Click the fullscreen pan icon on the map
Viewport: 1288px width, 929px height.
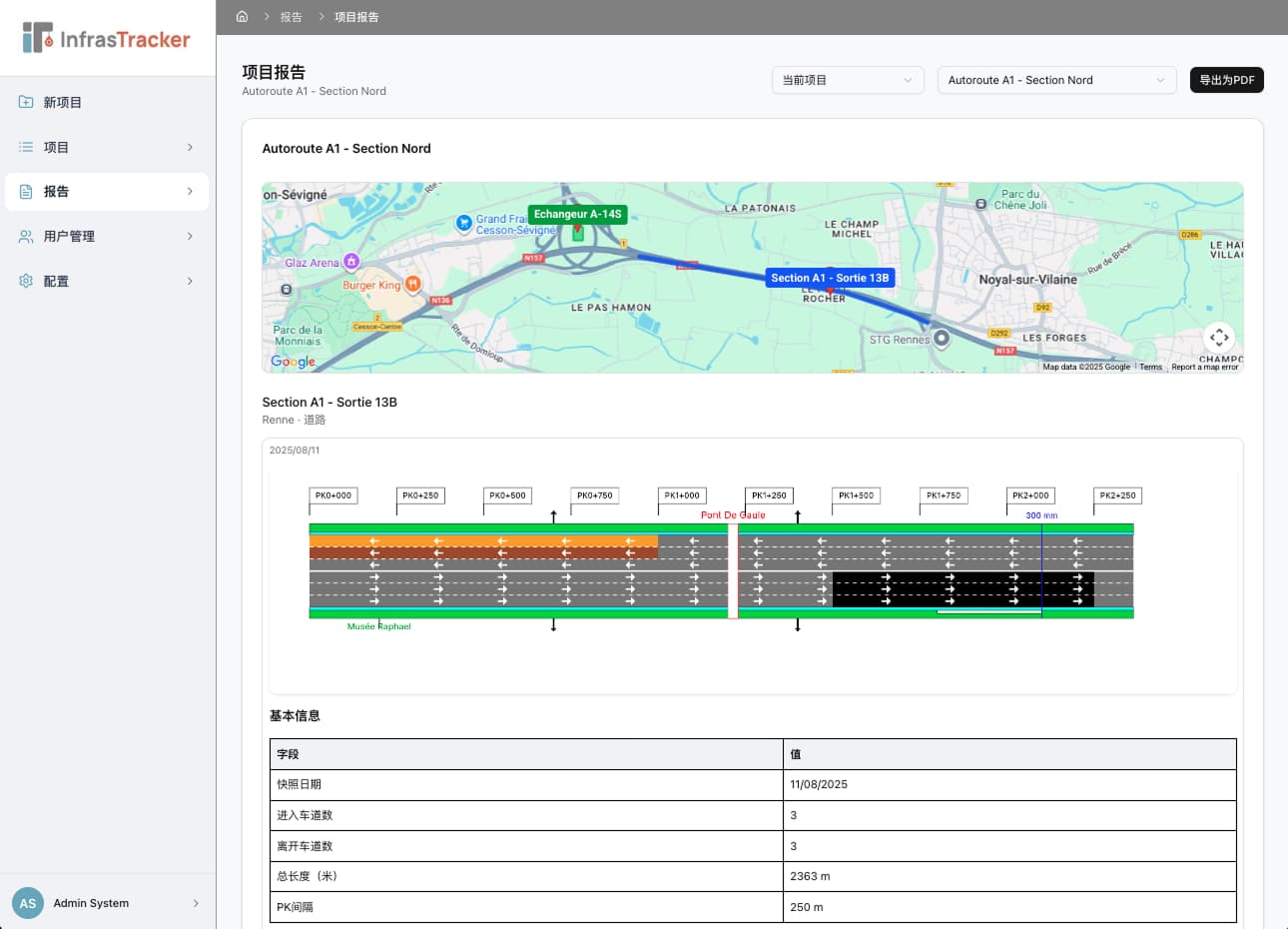click(1219, 338)
